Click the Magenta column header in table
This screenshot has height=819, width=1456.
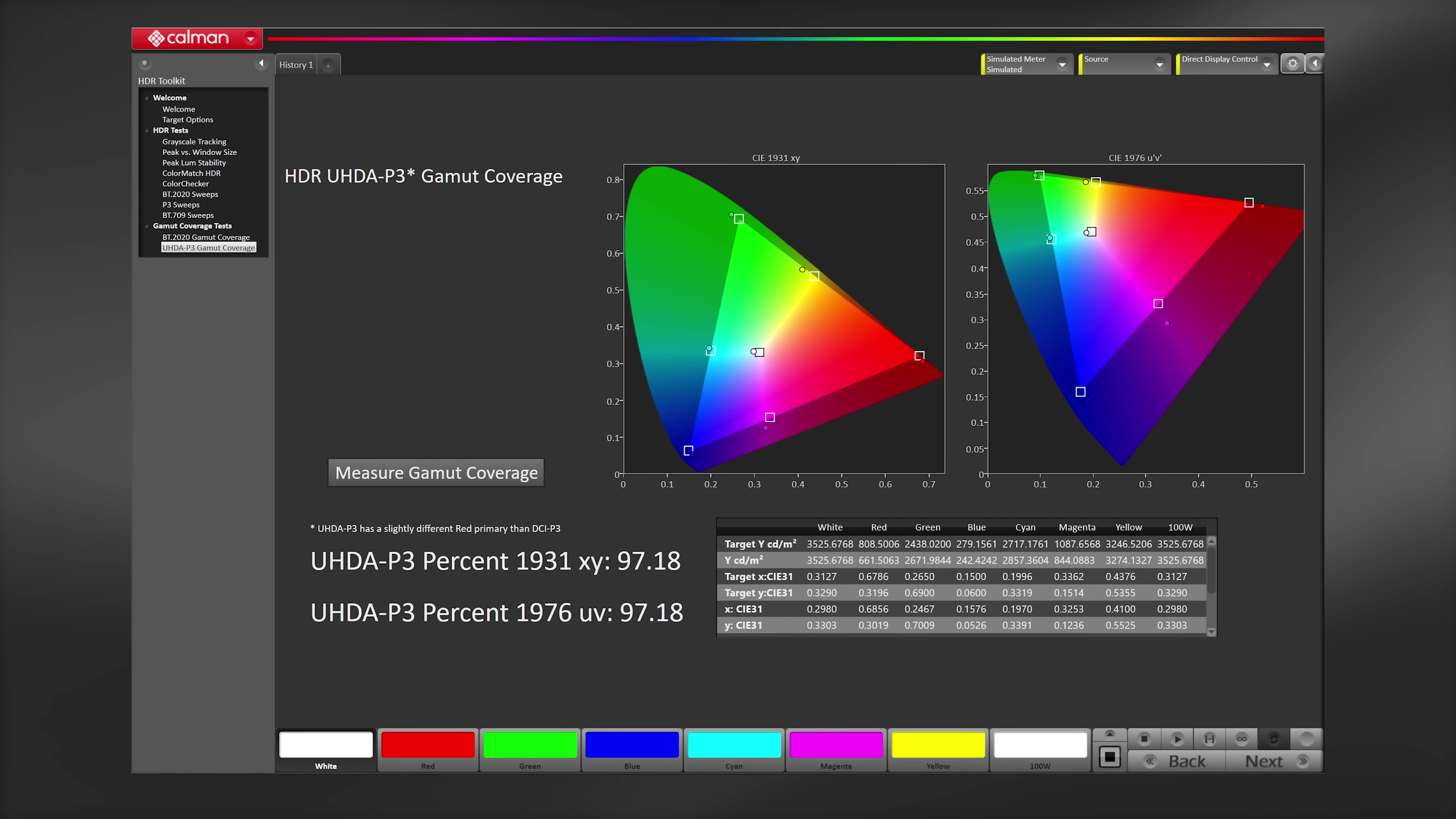(1077, 527)
